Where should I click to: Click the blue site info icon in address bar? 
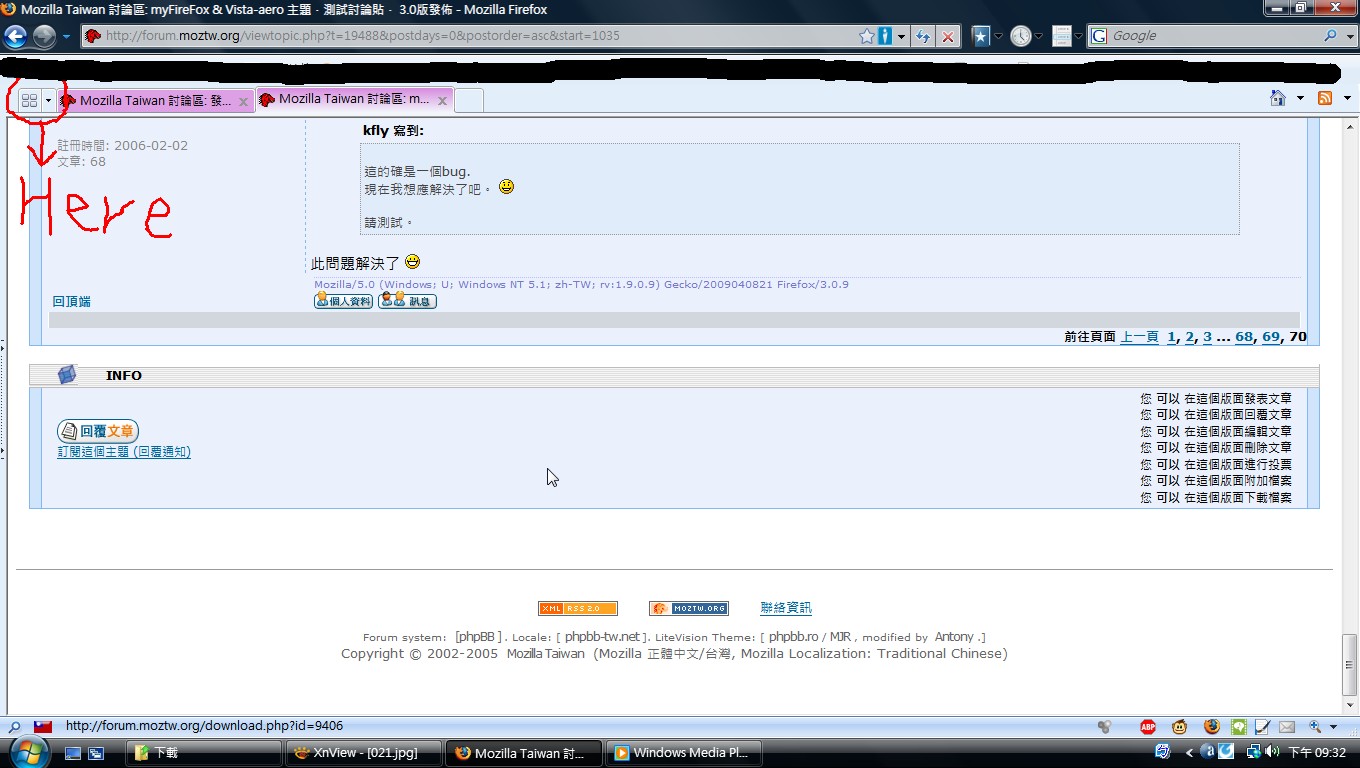click(885, 36)
